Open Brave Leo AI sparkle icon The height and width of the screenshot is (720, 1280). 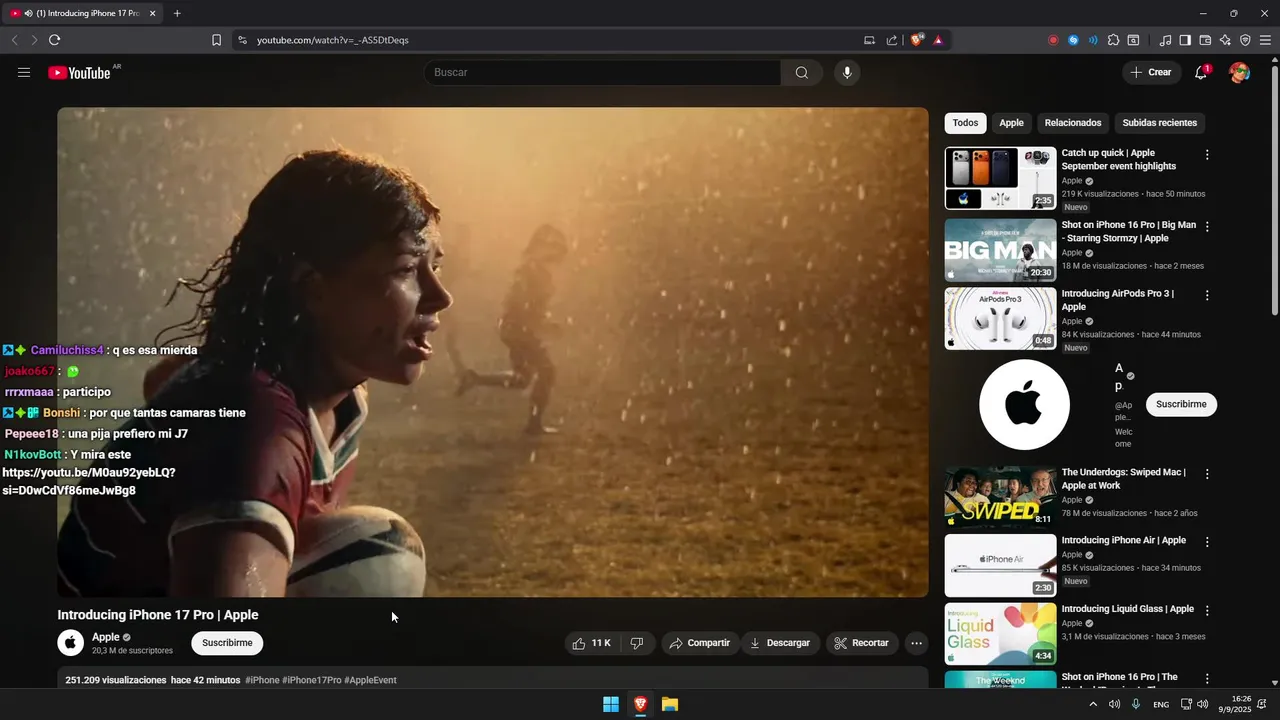pos(1225,40)
